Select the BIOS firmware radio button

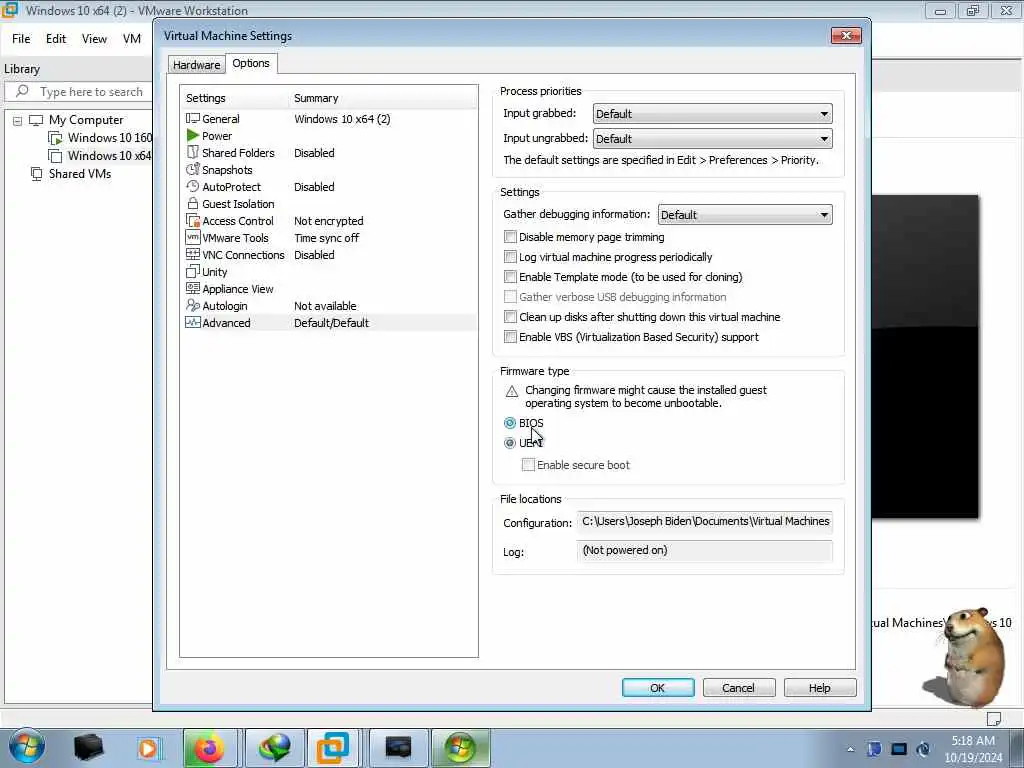point(510,423)
